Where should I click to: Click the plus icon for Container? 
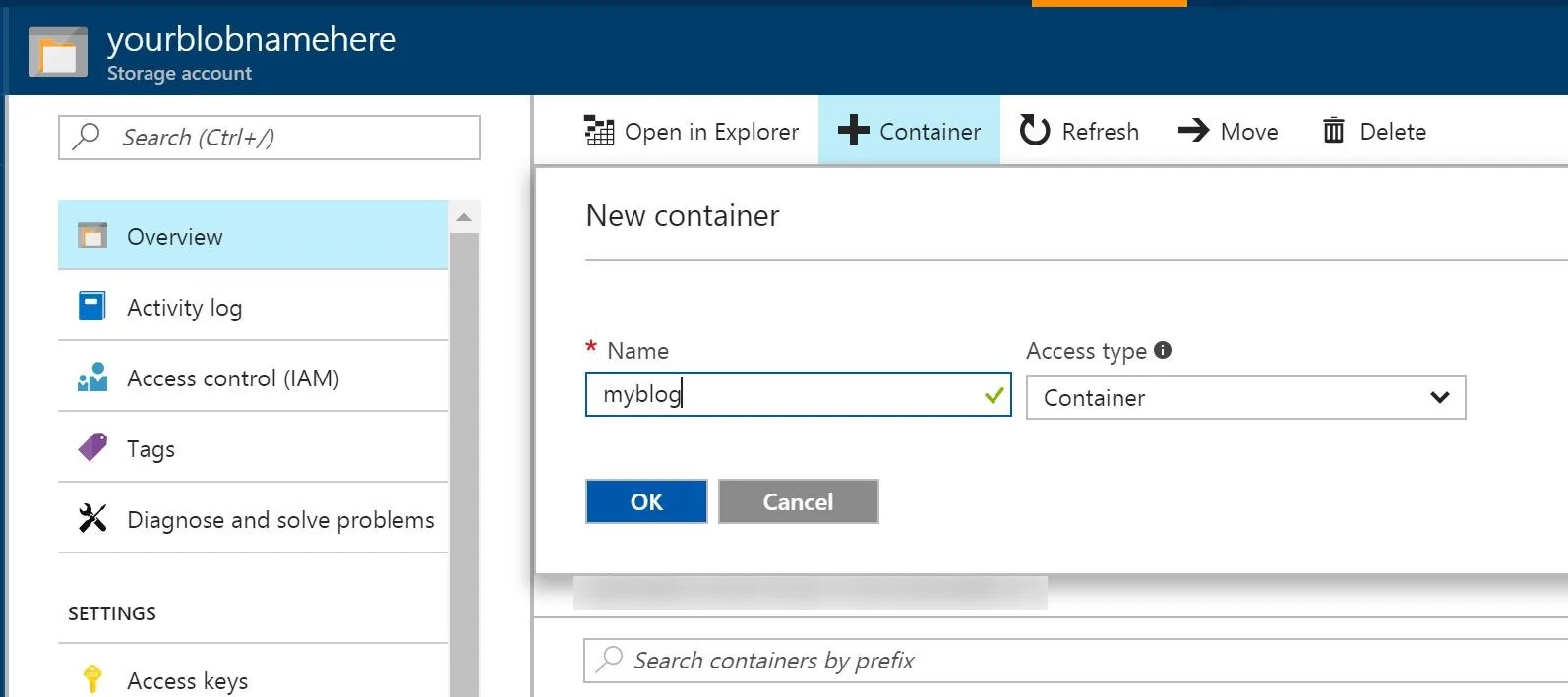point(853,130)
